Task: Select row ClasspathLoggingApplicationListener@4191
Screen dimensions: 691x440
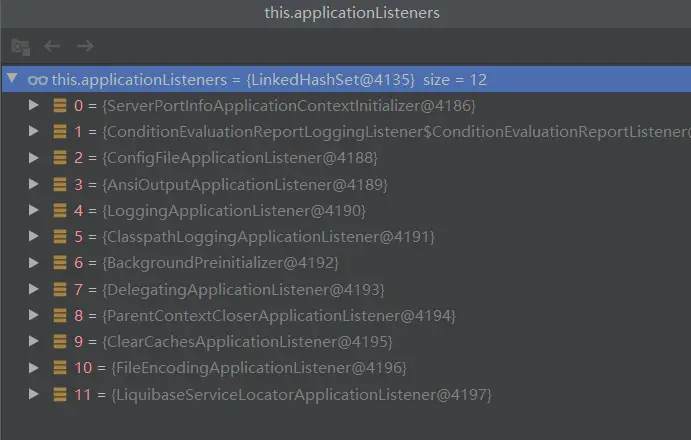Action: point(346,236)
